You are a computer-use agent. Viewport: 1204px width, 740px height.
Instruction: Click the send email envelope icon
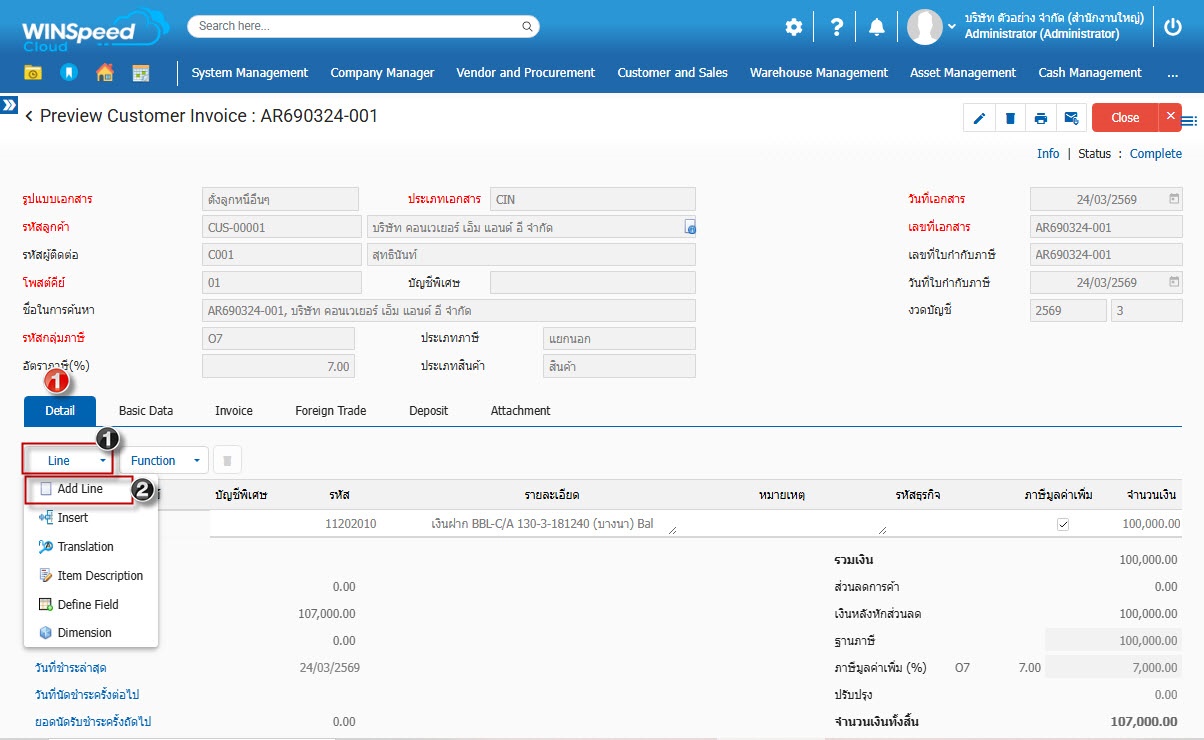click(1072, 118)
